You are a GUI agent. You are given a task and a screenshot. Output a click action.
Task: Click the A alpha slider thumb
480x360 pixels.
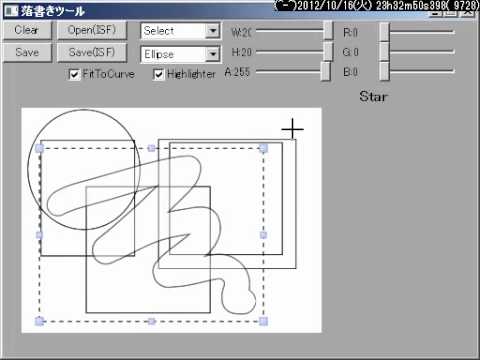point(325,71)
